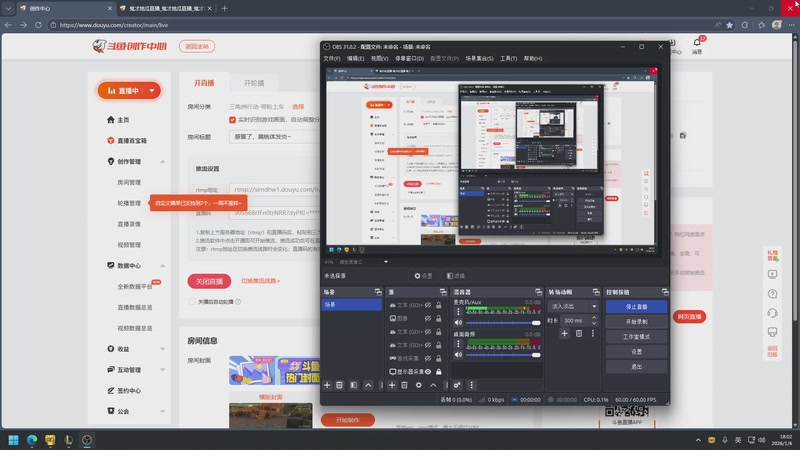
Task: Adjust 麦克风/Aux volume slider
Action: coord(503,323)
